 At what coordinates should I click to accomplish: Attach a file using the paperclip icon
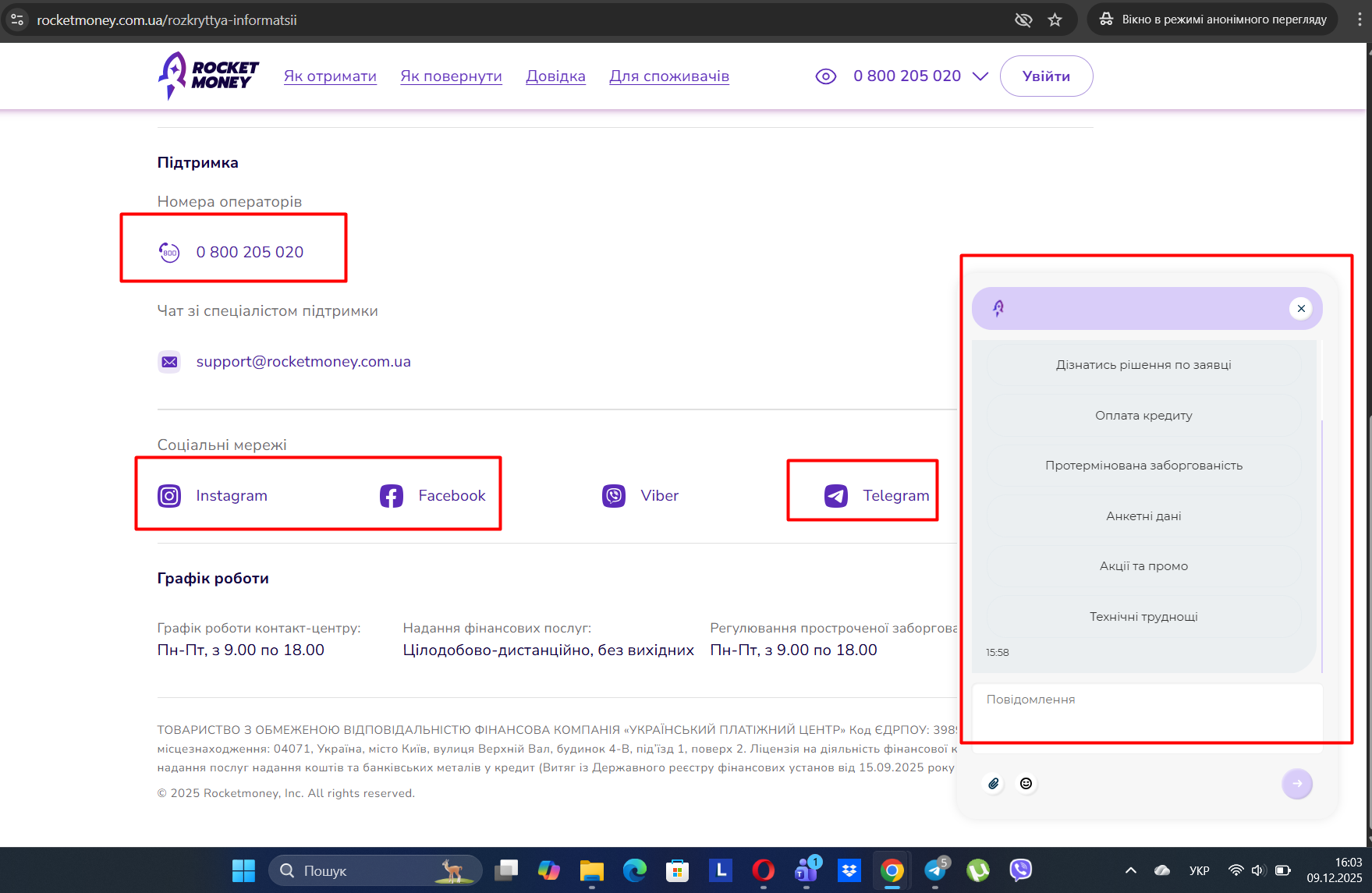click(993, 784)
